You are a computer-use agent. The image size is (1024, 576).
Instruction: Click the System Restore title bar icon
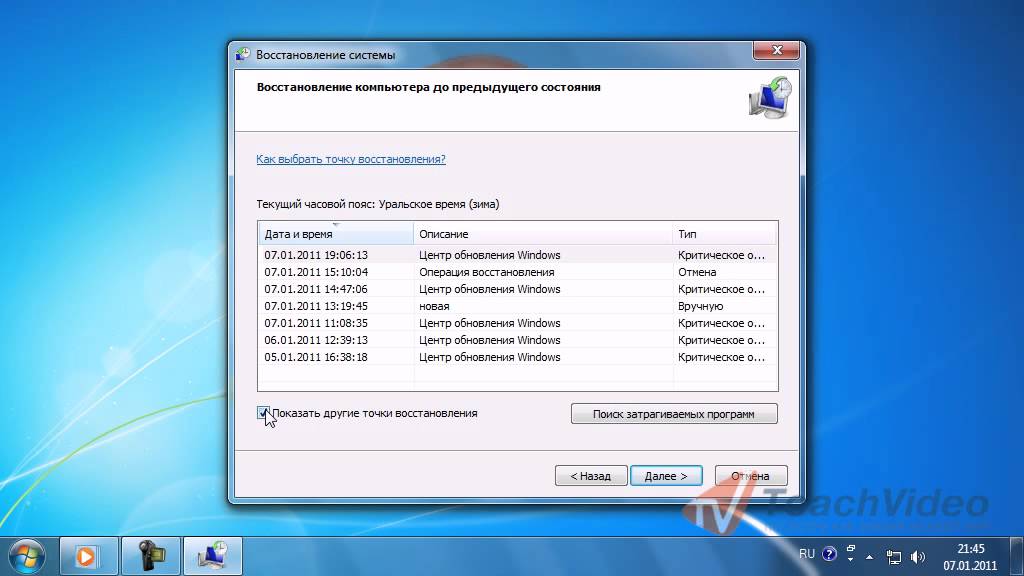click(243, 54)
